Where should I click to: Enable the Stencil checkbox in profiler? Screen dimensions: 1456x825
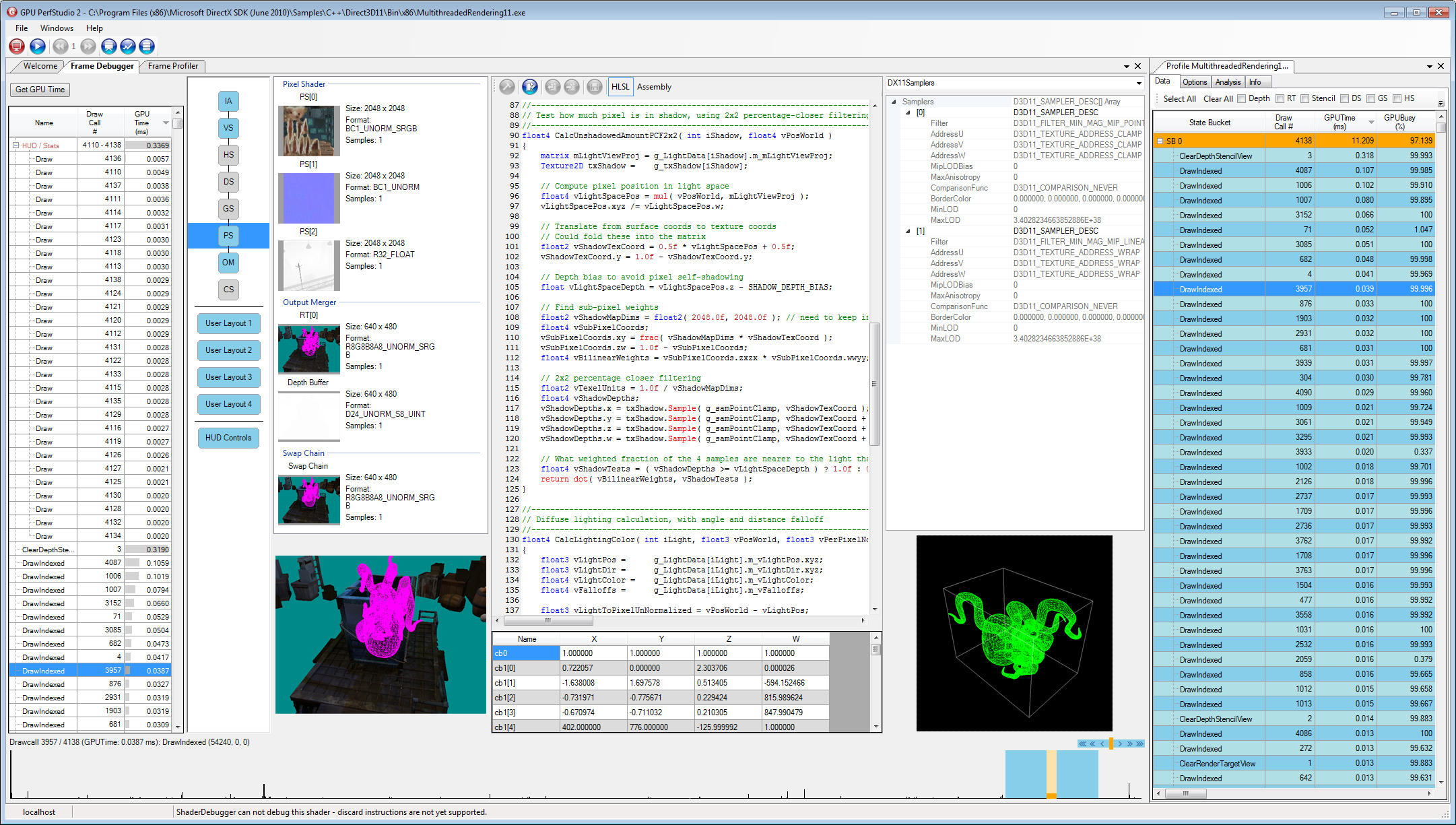pyautogui.click(x=1304, y=99)
